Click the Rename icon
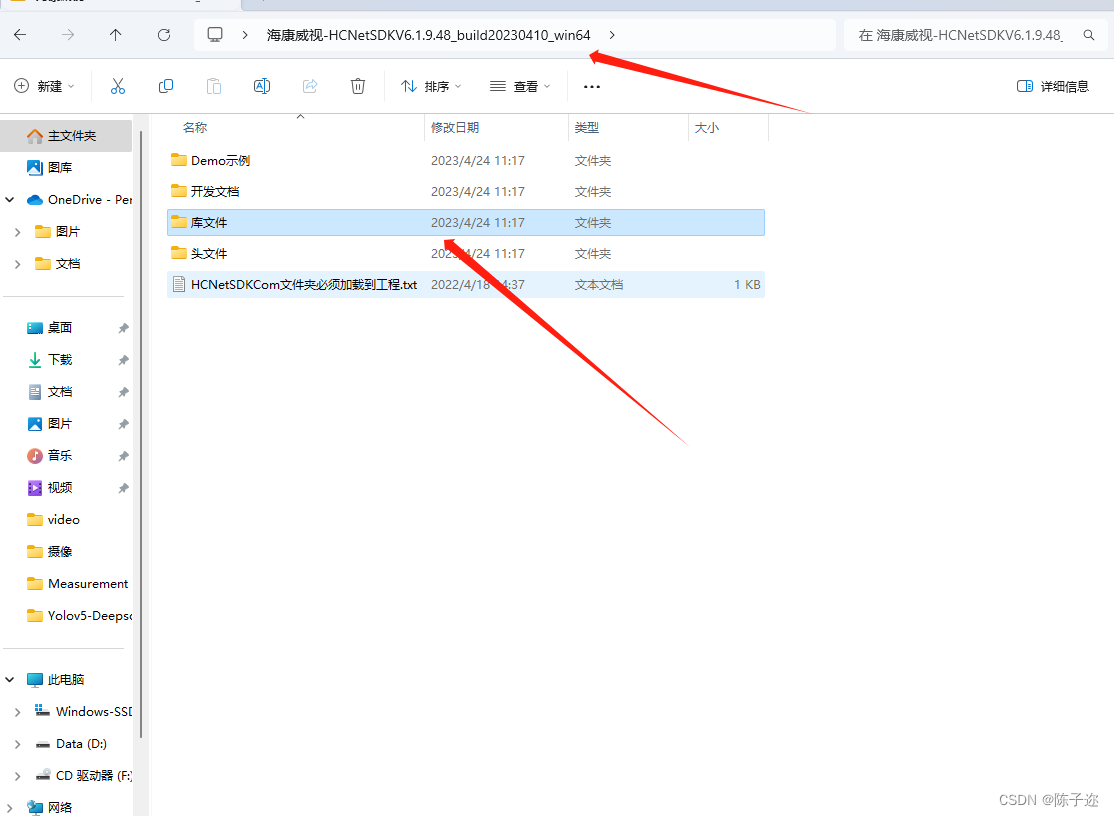Image resolution: width=1114 pixels, height=816 pixels. click(x=262, y=86)
